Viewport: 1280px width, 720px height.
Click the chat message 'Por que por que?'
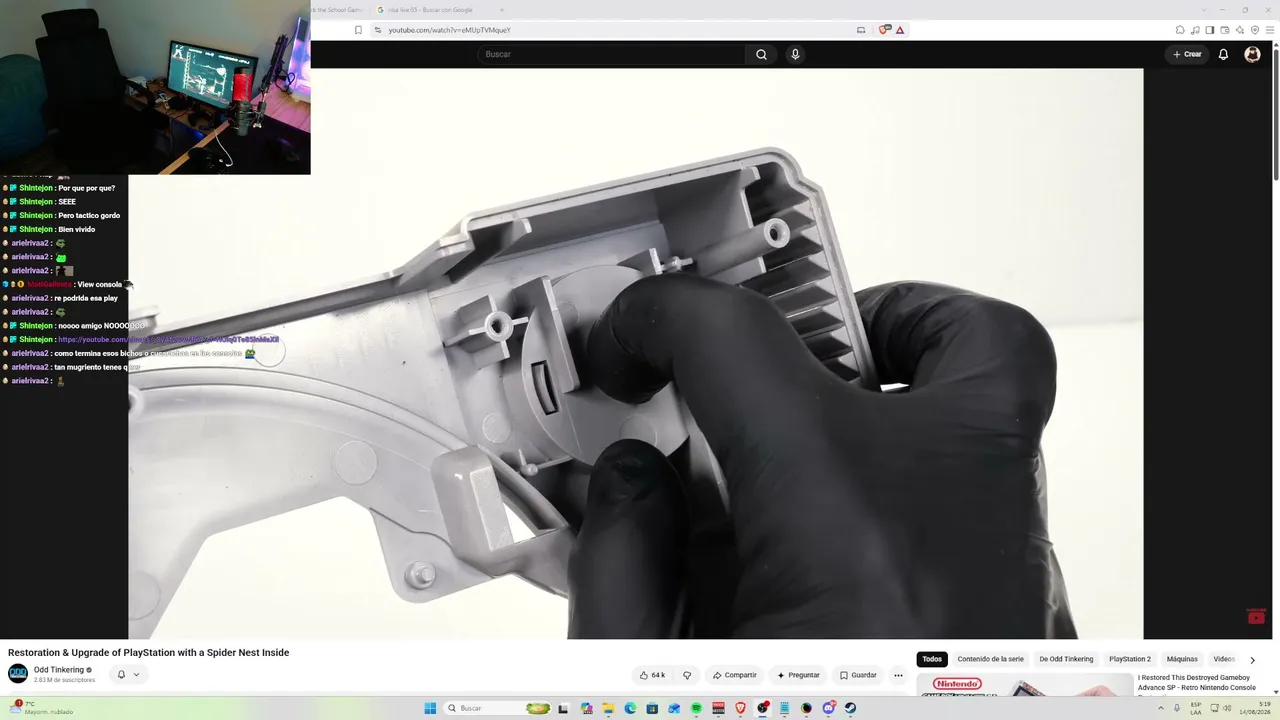click(x=87, y=188)
